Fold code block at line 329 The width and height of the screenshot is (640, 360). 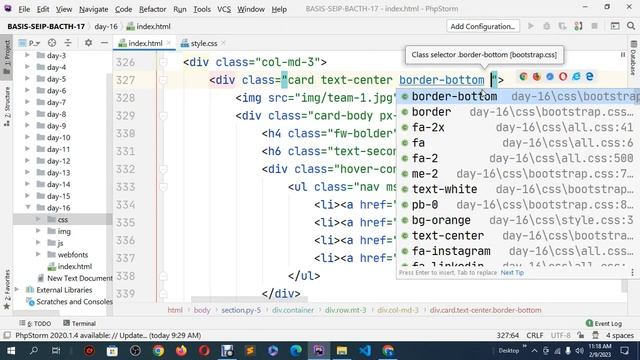coord(163,116)
